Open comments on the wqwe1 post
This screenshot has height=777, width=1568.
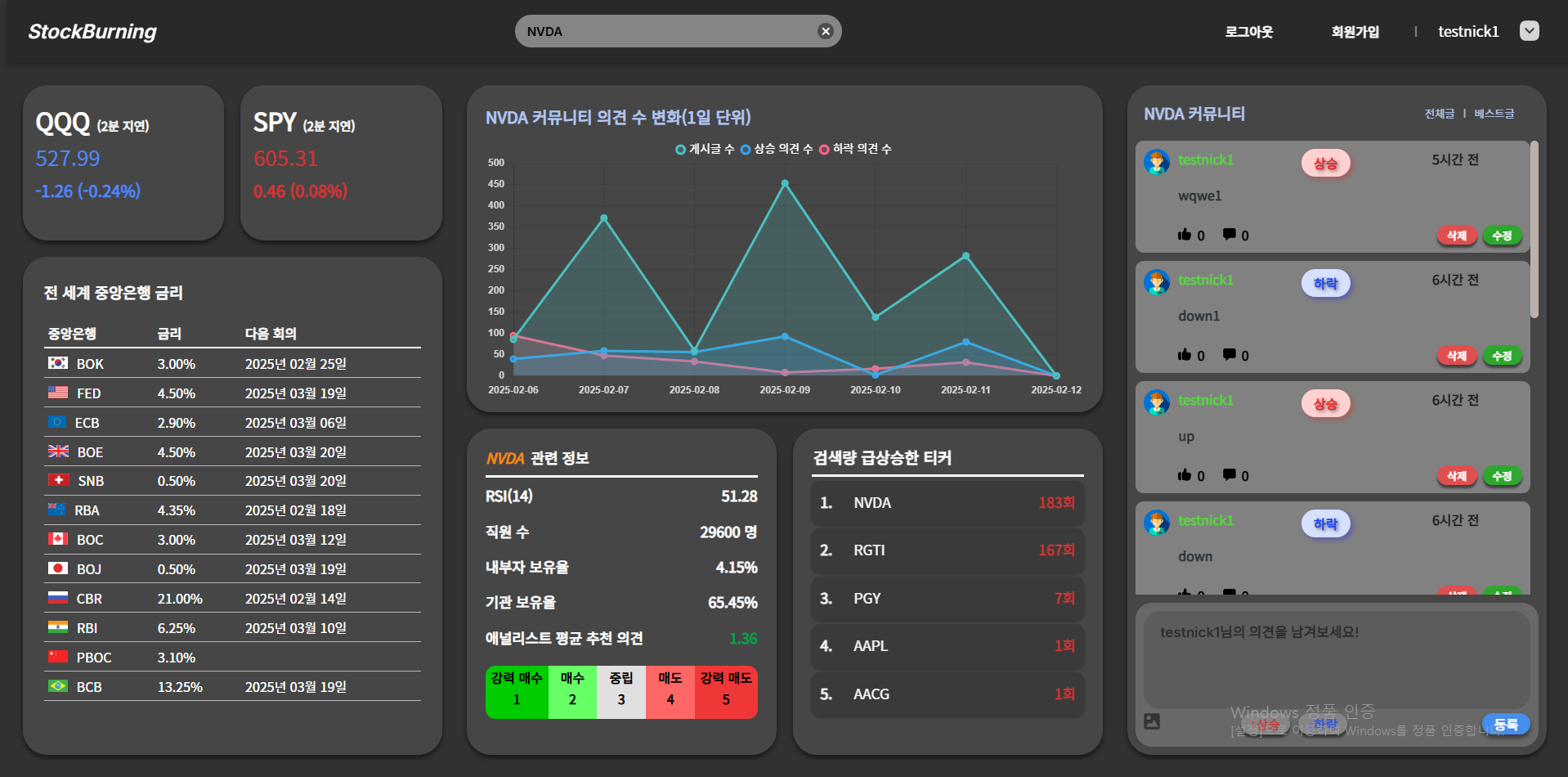click(1230, 235)
